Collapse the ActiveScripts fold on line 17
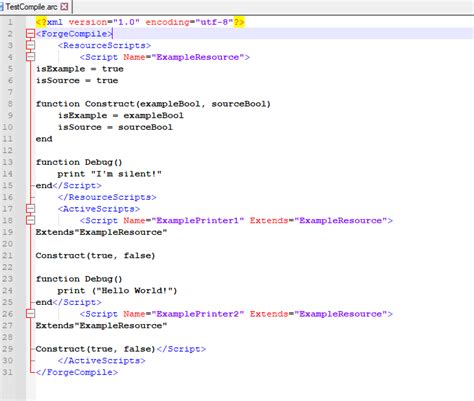The image size is (474, 401). point(30,209)
